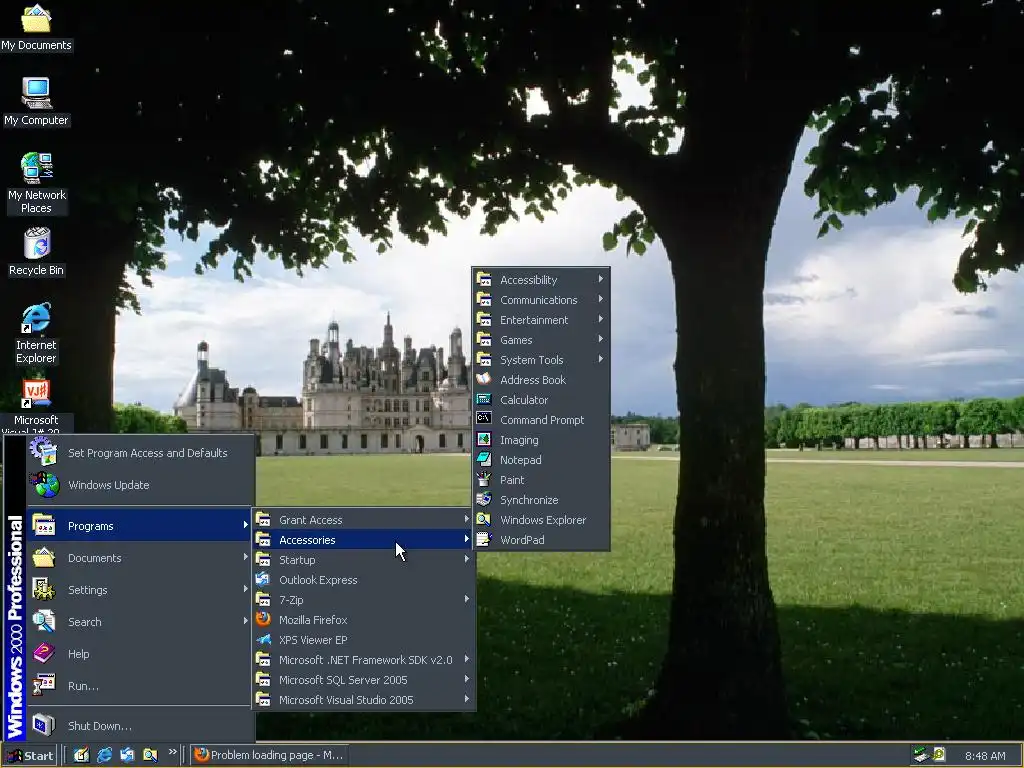Open Microsoft Visual J# desktop shortcut

(x=36, y=405)
